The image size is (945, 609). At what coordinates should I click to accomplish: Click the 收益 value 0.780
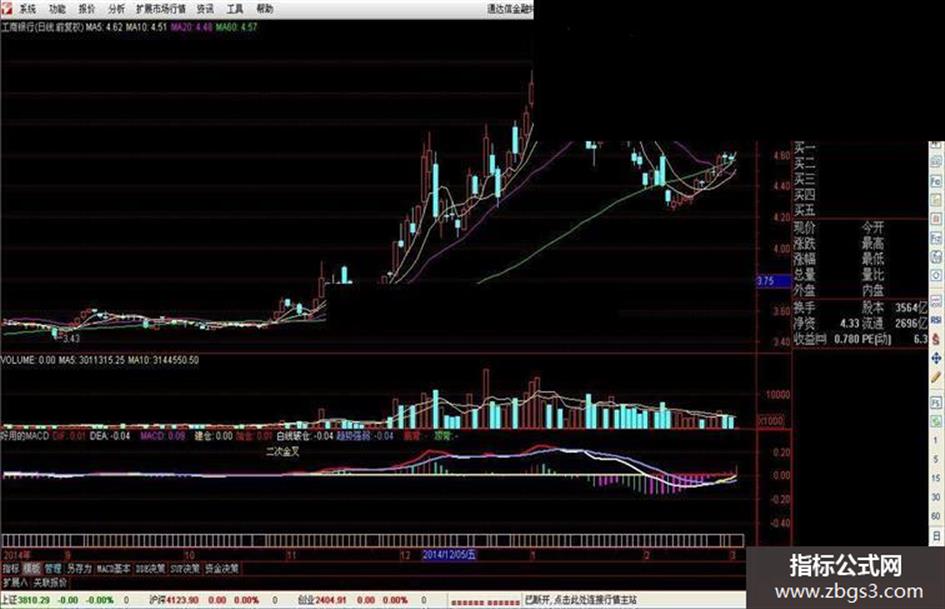(x=847, y=339)
